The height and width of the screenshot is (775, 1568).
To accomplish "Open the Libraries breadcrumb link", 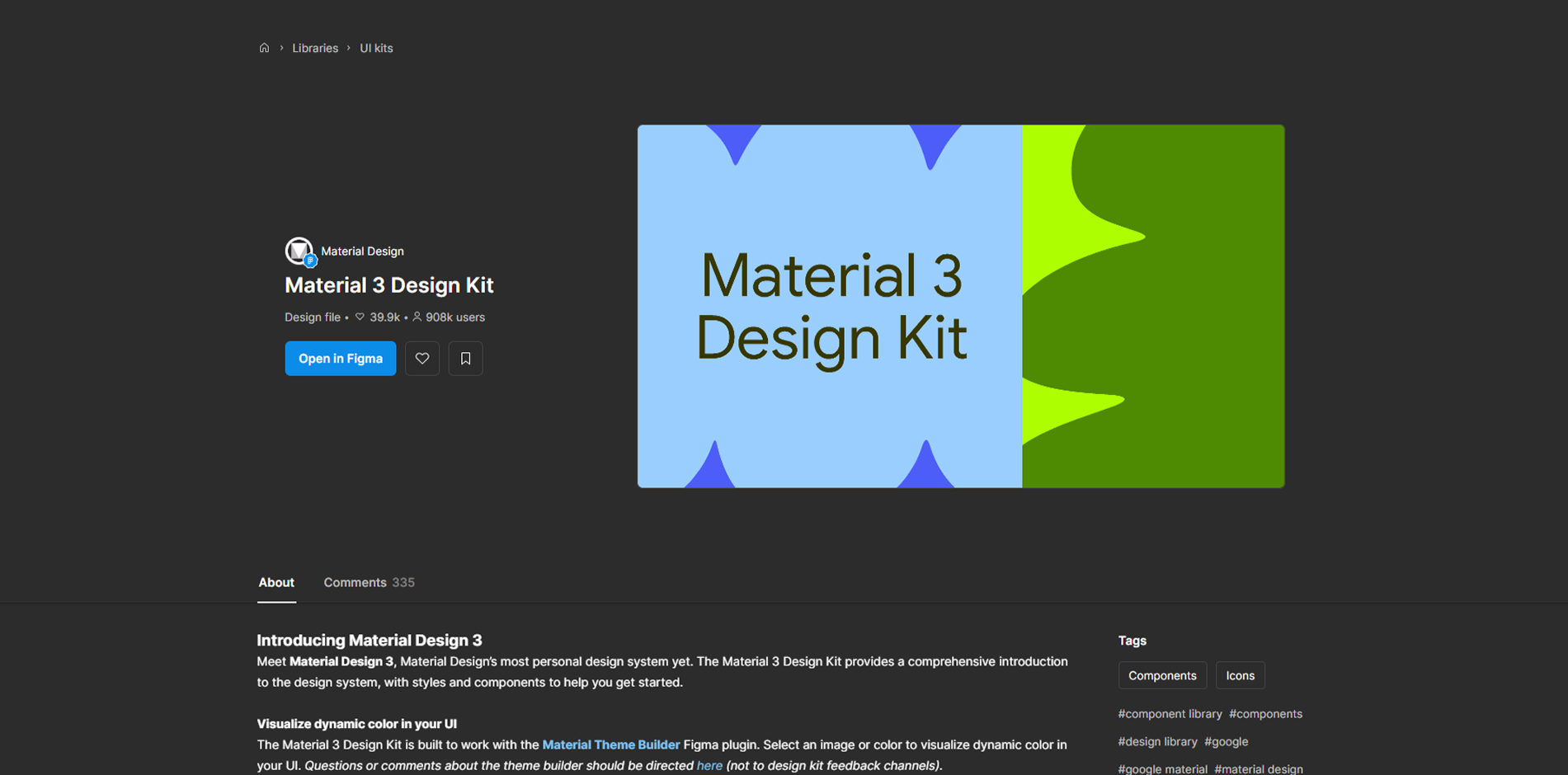I will pos(315,48).
